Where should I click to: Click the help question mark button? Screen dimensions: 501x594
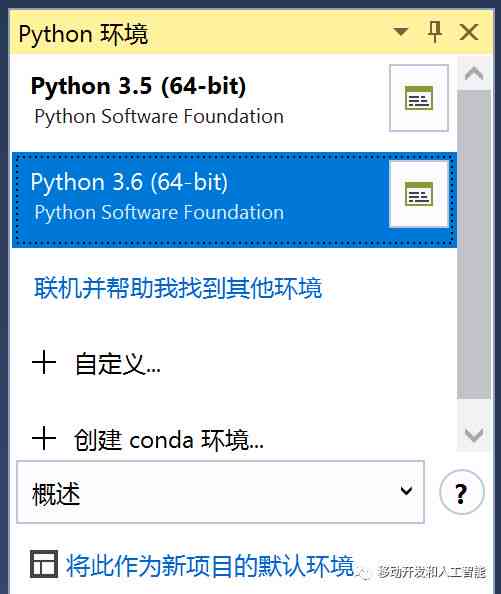pyautogui.click(x=462, y=492)
